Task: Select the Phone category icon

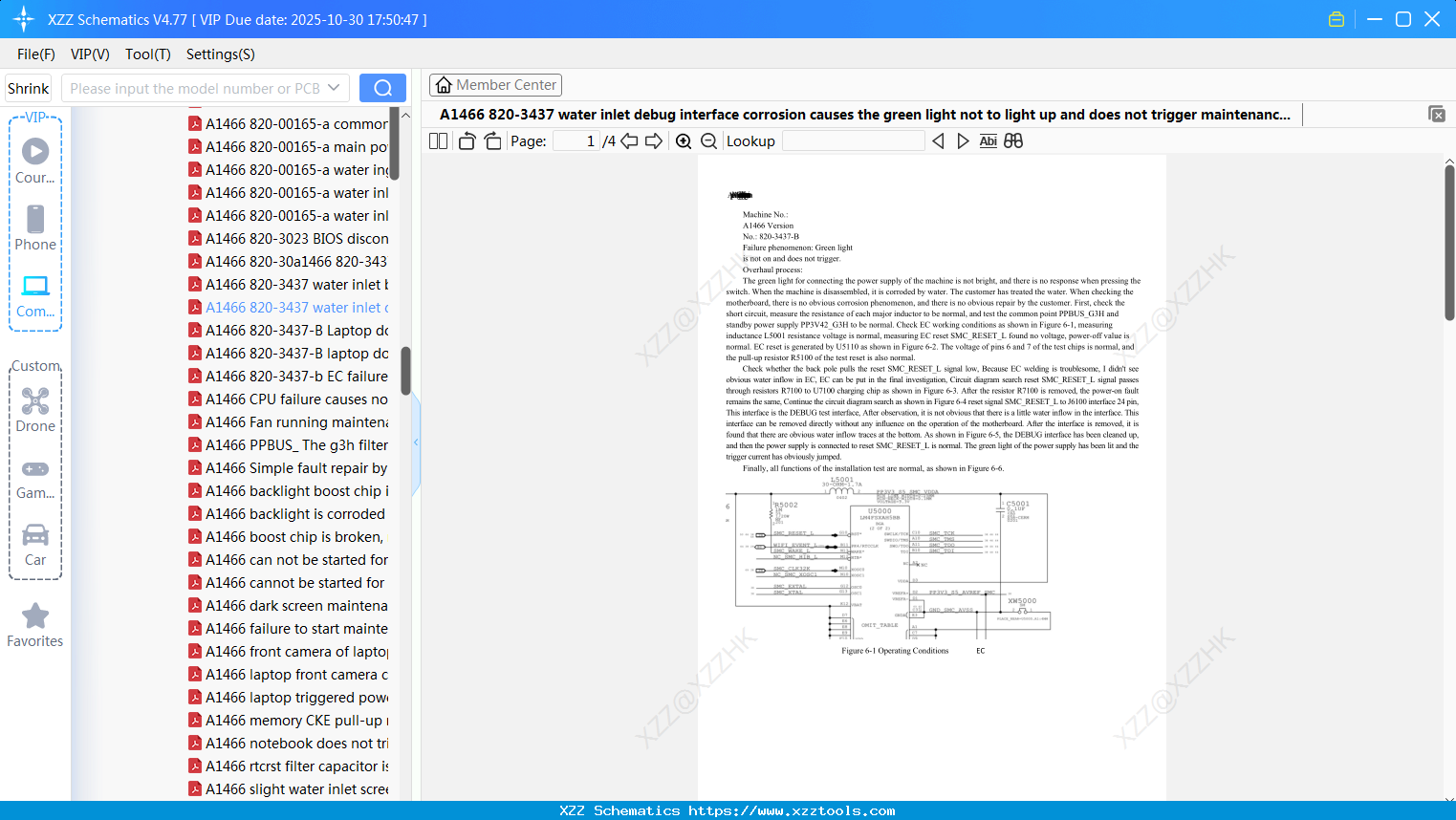Action: [x=35, y=227]
